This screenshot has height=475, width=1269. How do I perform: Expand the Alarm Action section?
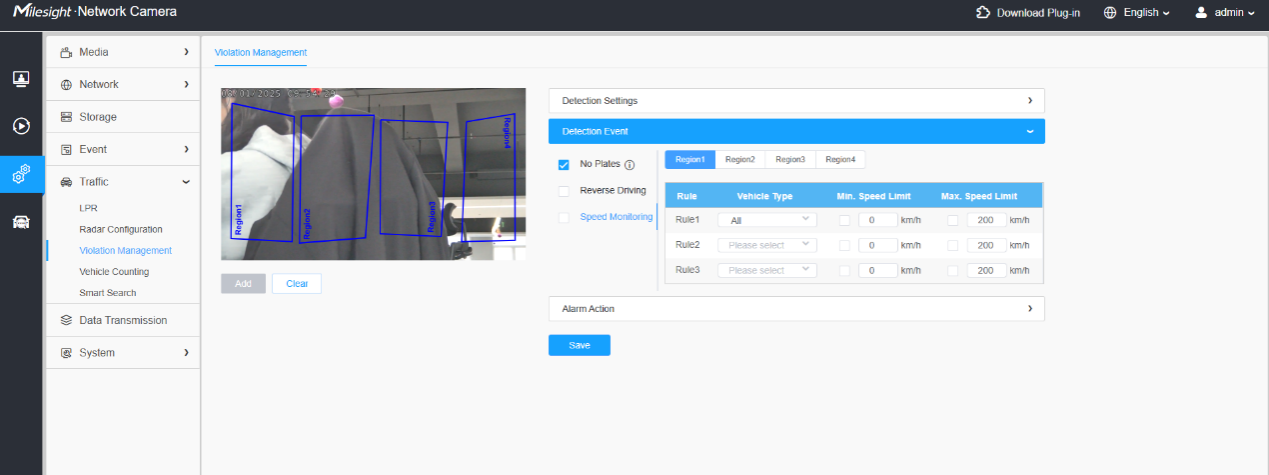coord(796,308)
